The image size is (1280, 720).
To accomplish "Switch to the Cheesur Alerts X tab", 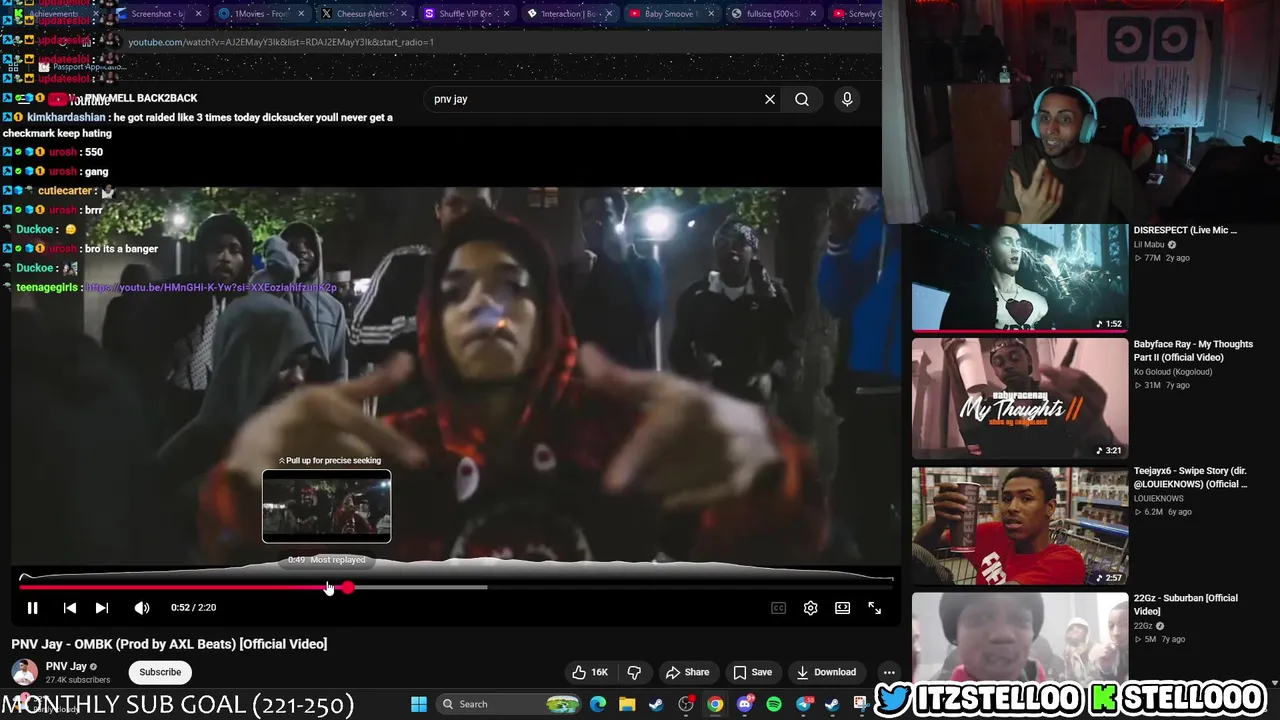I will click(x=362, y=14).
